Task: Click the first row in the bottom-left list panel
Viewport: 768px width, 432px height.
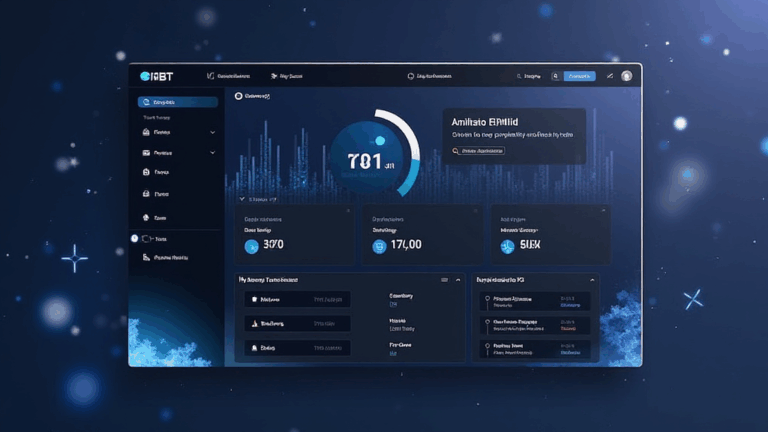Action: (298, 299)
